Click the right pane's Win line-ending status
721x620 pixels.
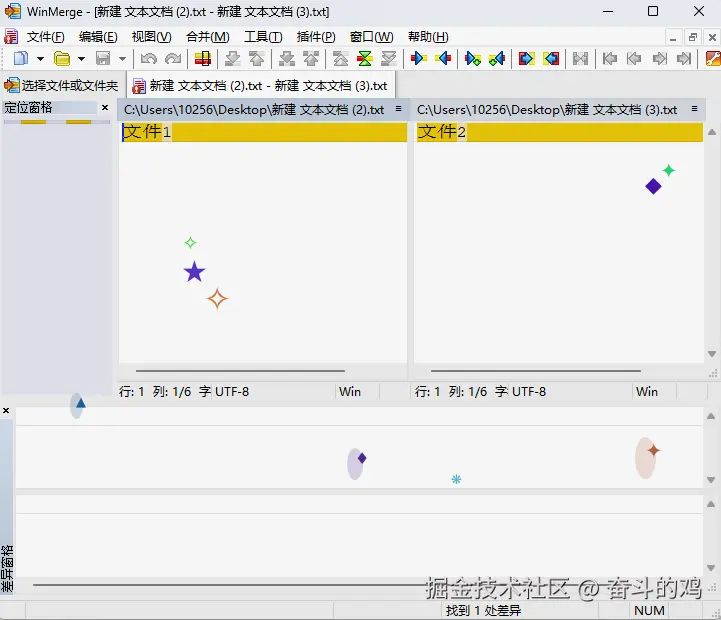(647, 391)
